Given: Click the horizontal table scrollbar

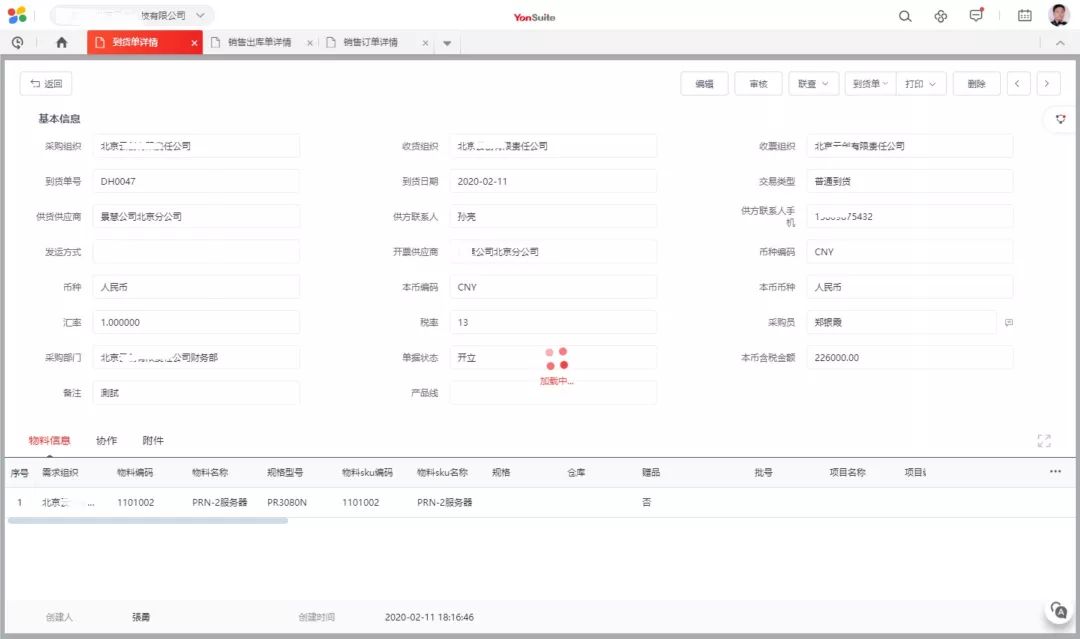Looking at the screenshot, I should click(x=147, y=521).
